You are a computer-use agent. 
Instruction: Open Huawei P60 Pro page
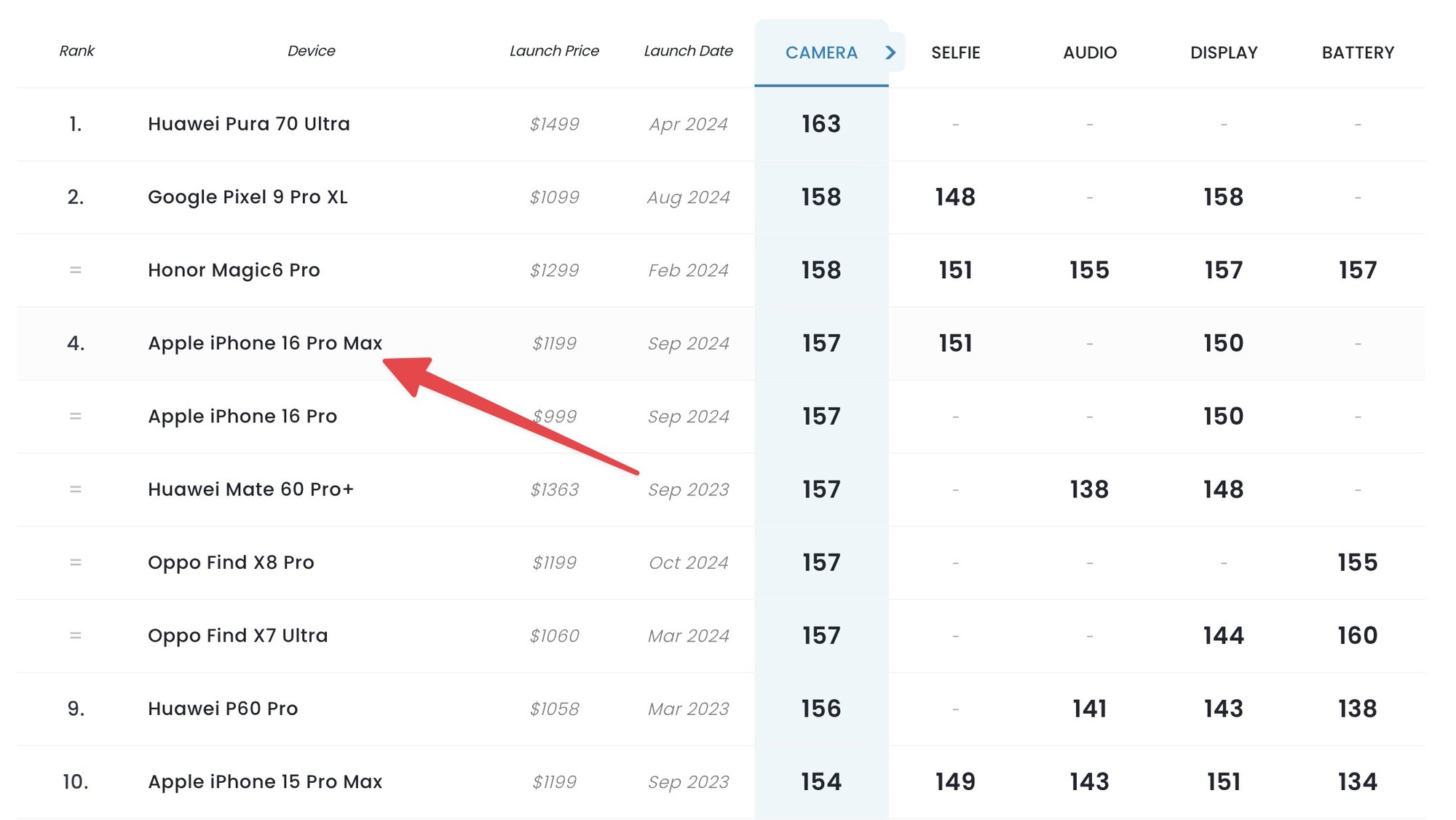point(223,709)
